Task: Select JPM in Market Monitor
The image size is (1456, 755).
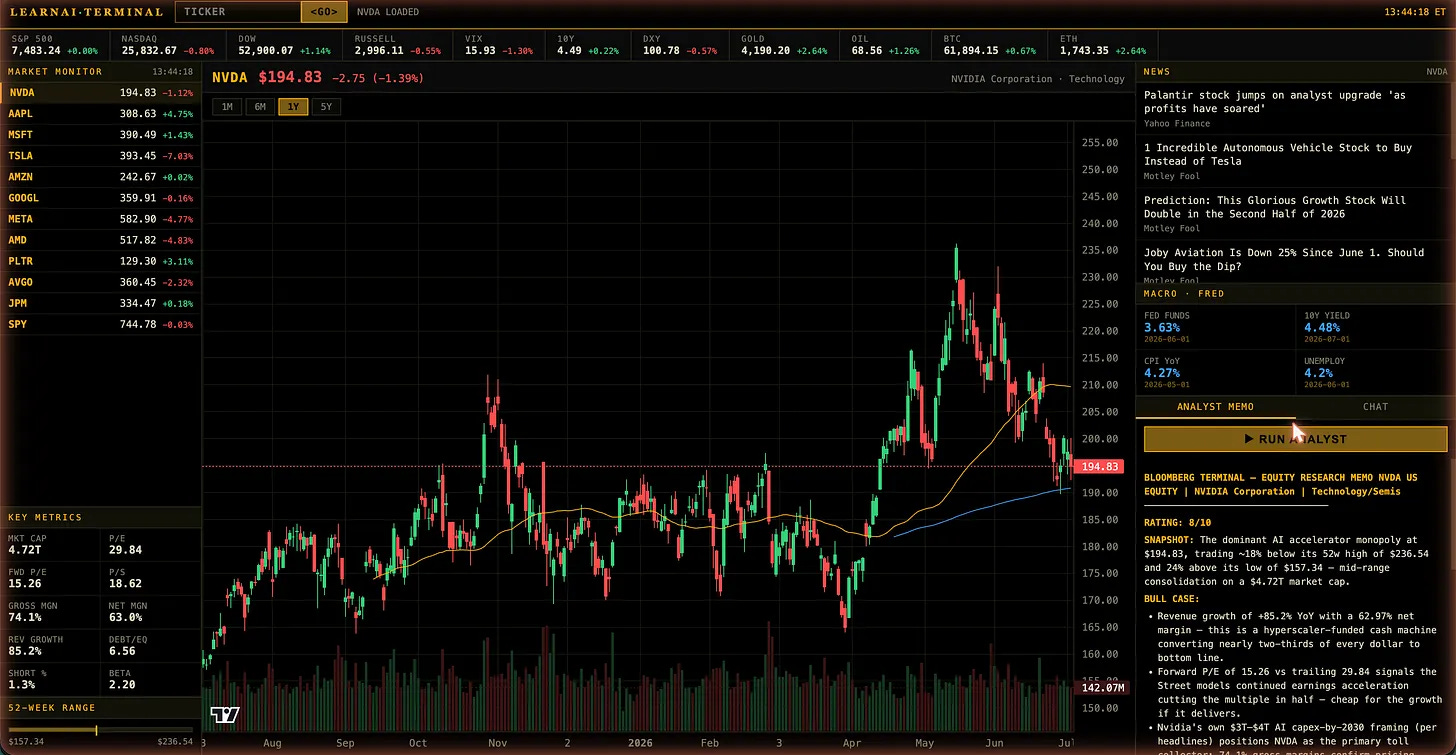Action: point(100,303)
